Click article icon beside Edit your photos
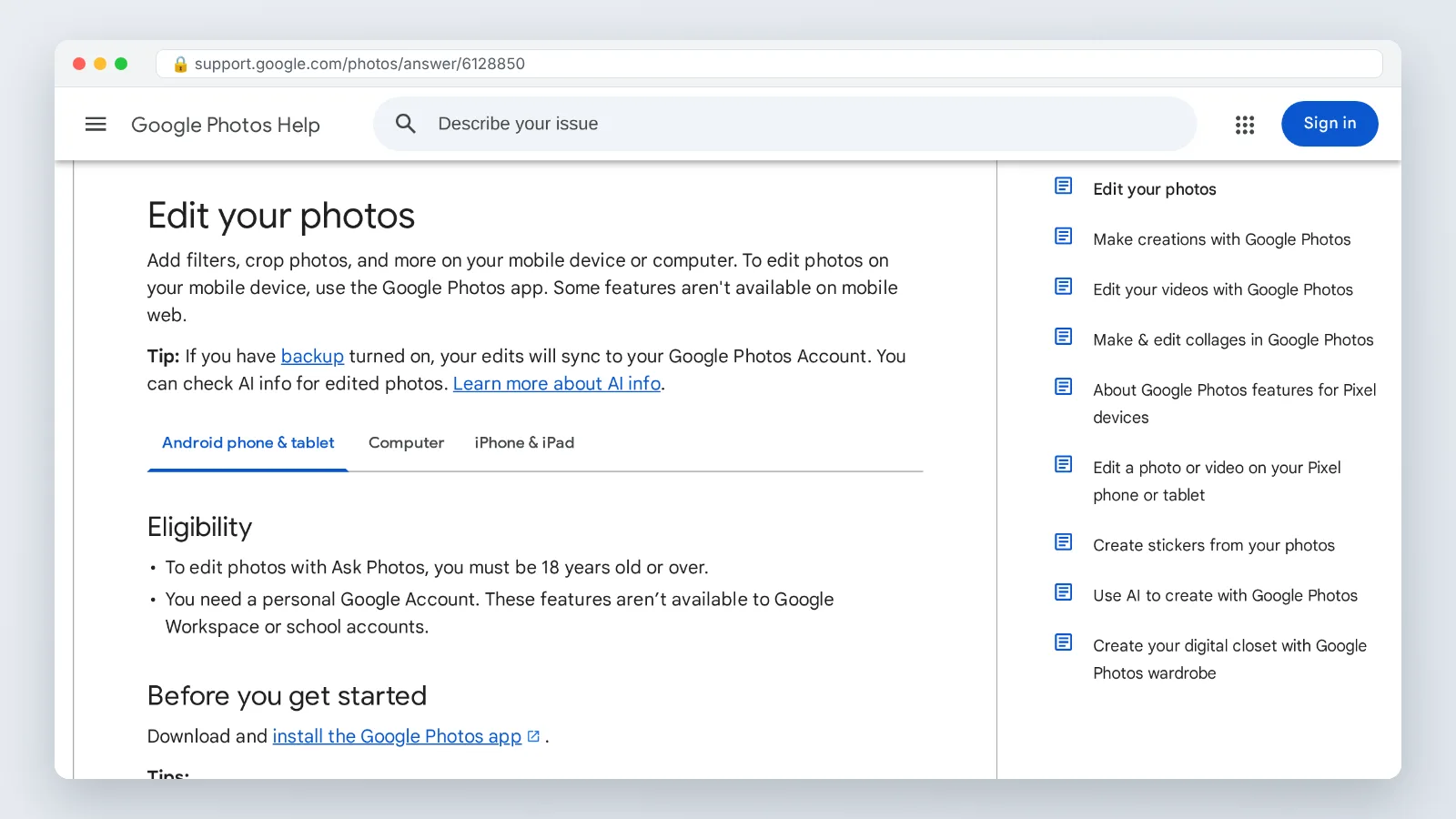This screenshot has width=1456, height=819. pyautogui.click(x=1063, y=186)
